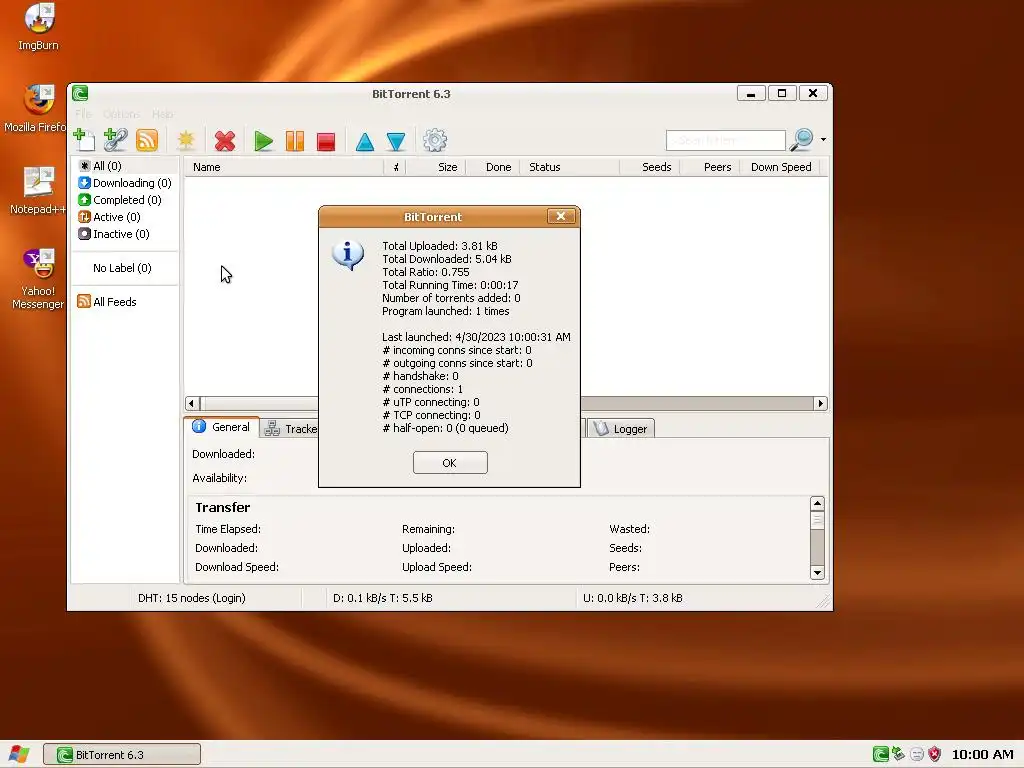Open Preferences gear icon
Image resolution: width=1024 pixels, height=768 pixels.
pyautogui.click(x=435, y=140)
